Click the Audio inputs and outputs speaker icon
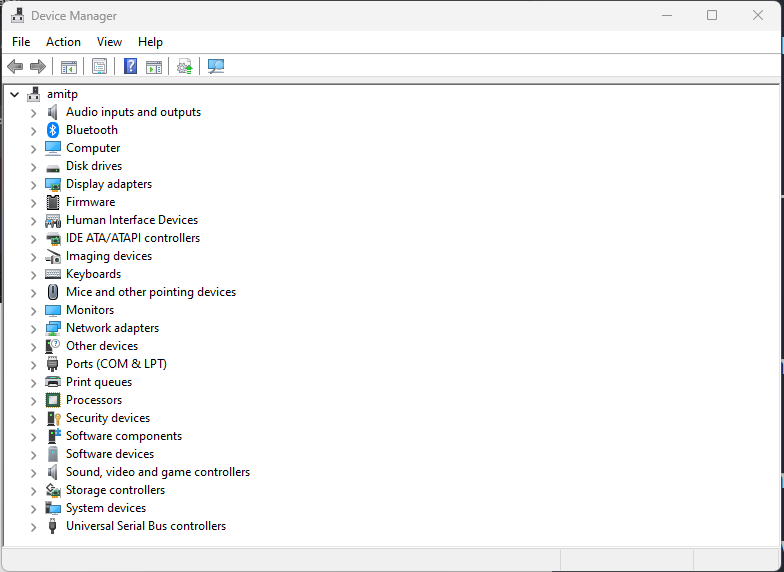The height and width of the screenshot is (572, 784). pos(52,112)
